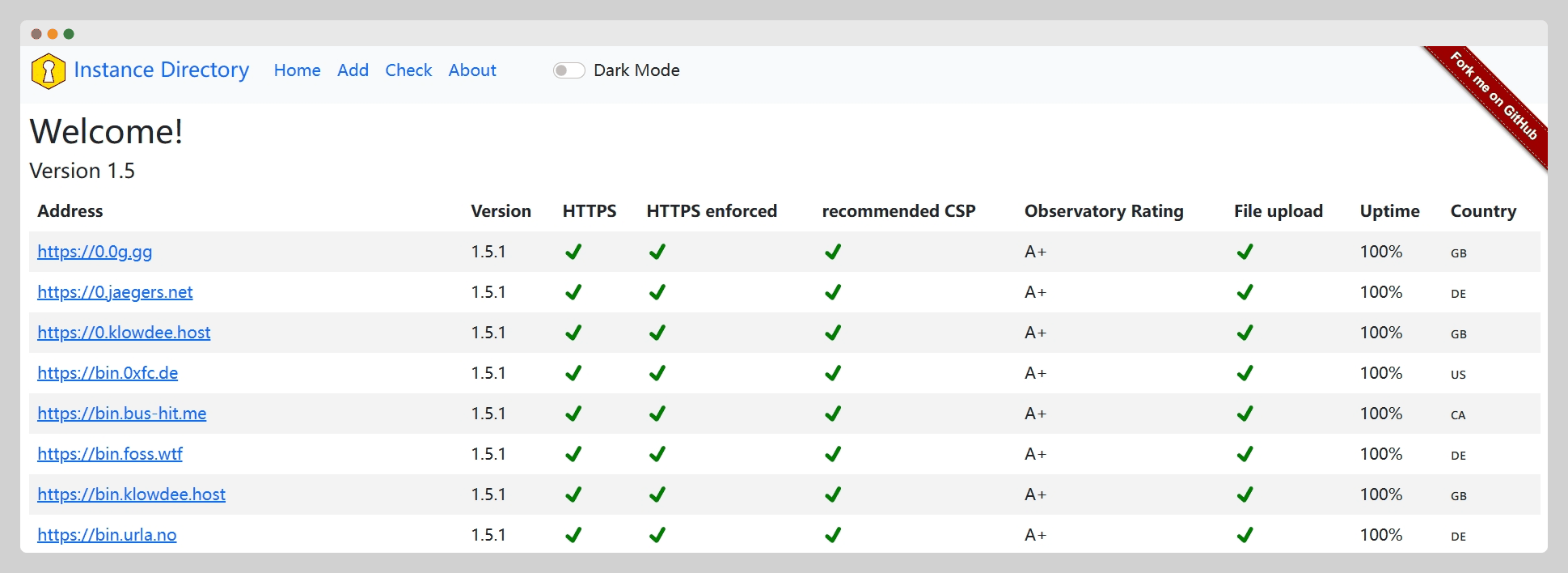Click the HTTPS checkmark for 0.0g.gg

[x=573, y=252]
